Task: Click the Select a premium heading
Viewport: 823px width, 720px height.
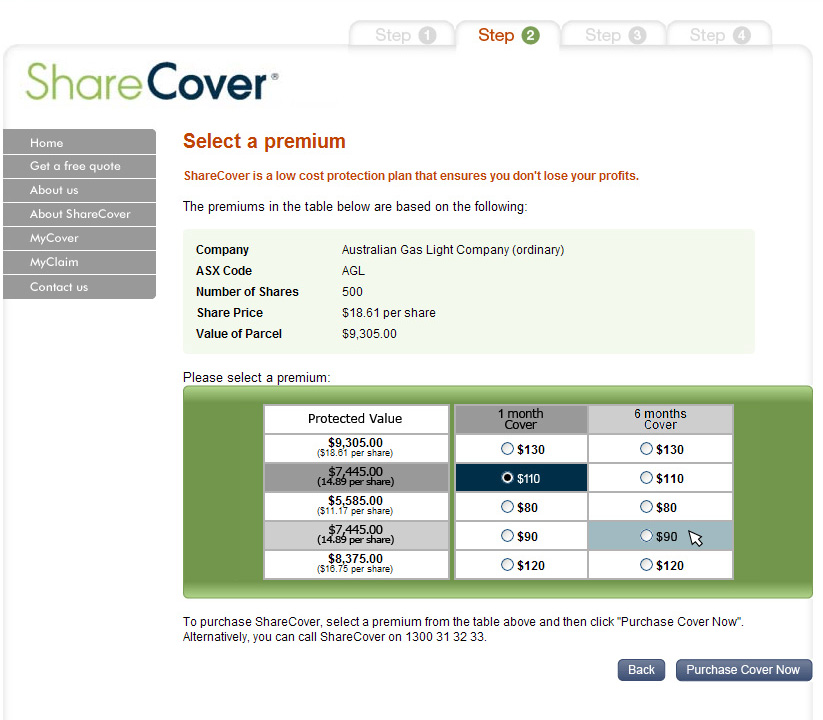Action: click(264, 141)
